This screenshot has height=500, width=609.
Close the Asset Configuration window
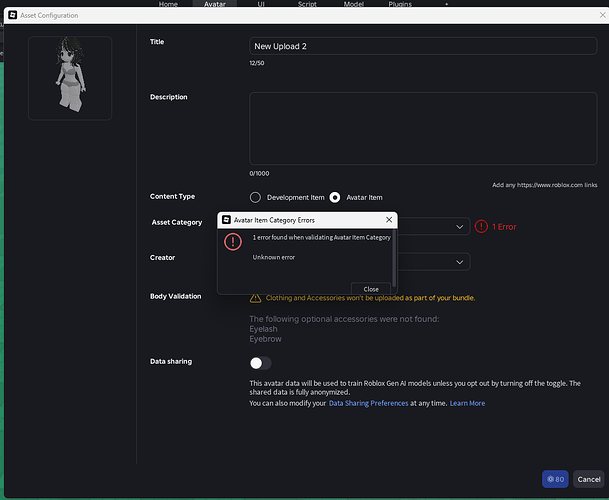coord(602,15)
